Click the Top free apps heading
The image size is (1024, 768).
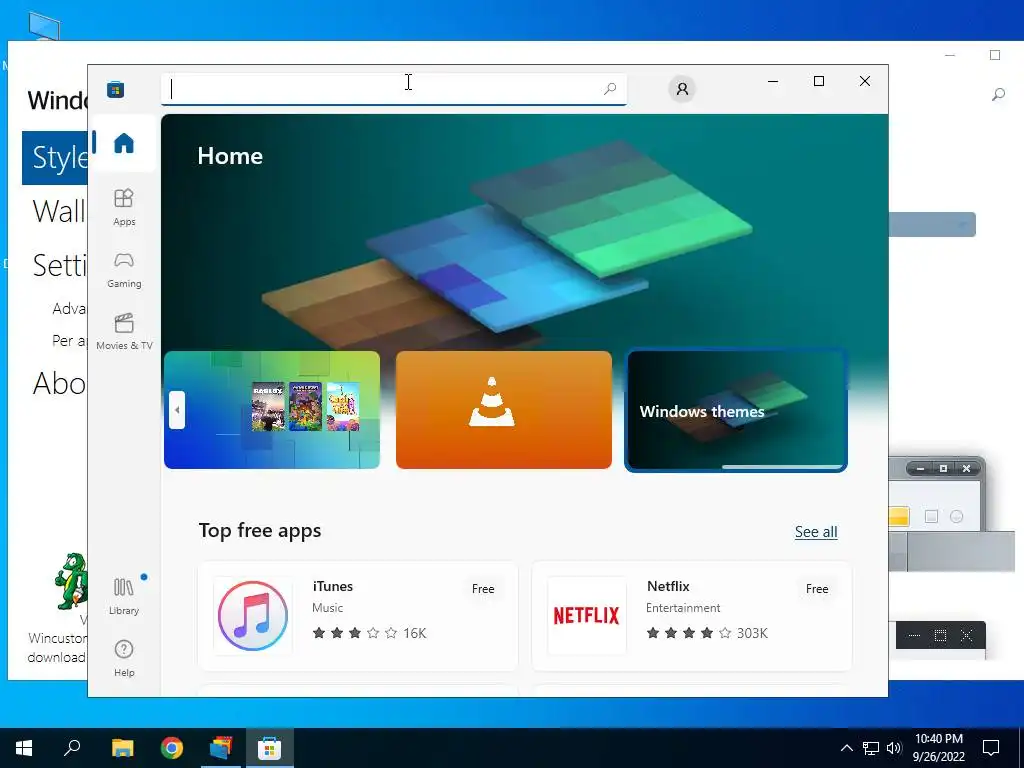click(260, 530)
